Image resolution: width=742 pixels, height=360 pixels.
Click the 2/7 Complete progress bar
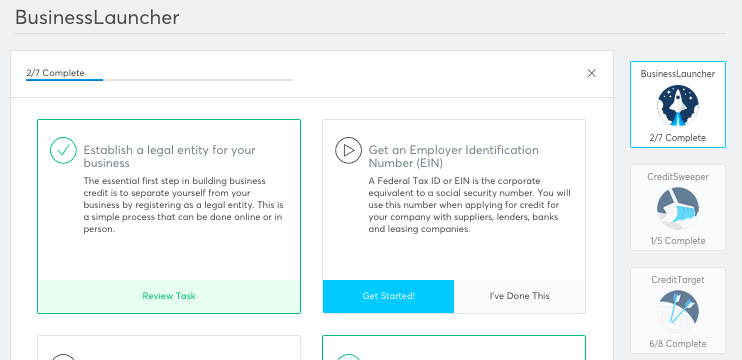coord(159,80)
